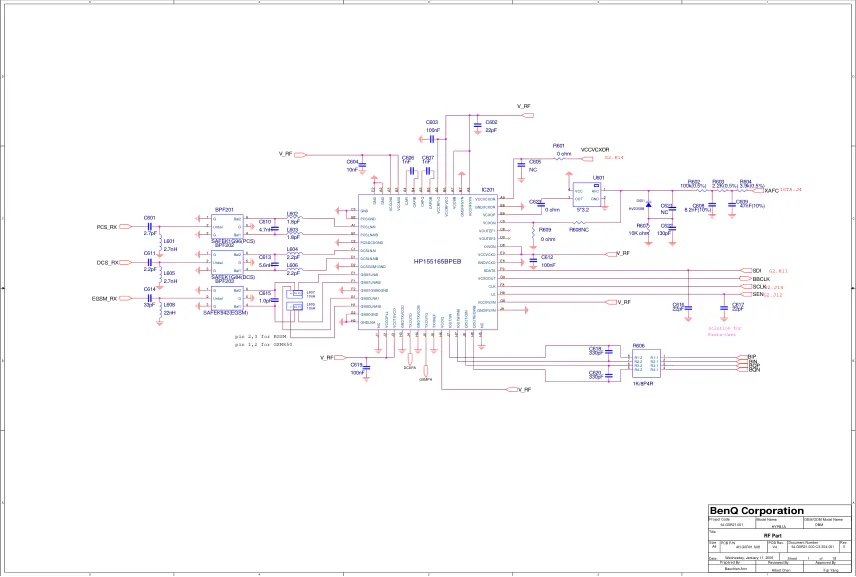The height and width of the screenshot is (577, 856).
Task: Select resistor R604 label
Action: pos(746,182)
